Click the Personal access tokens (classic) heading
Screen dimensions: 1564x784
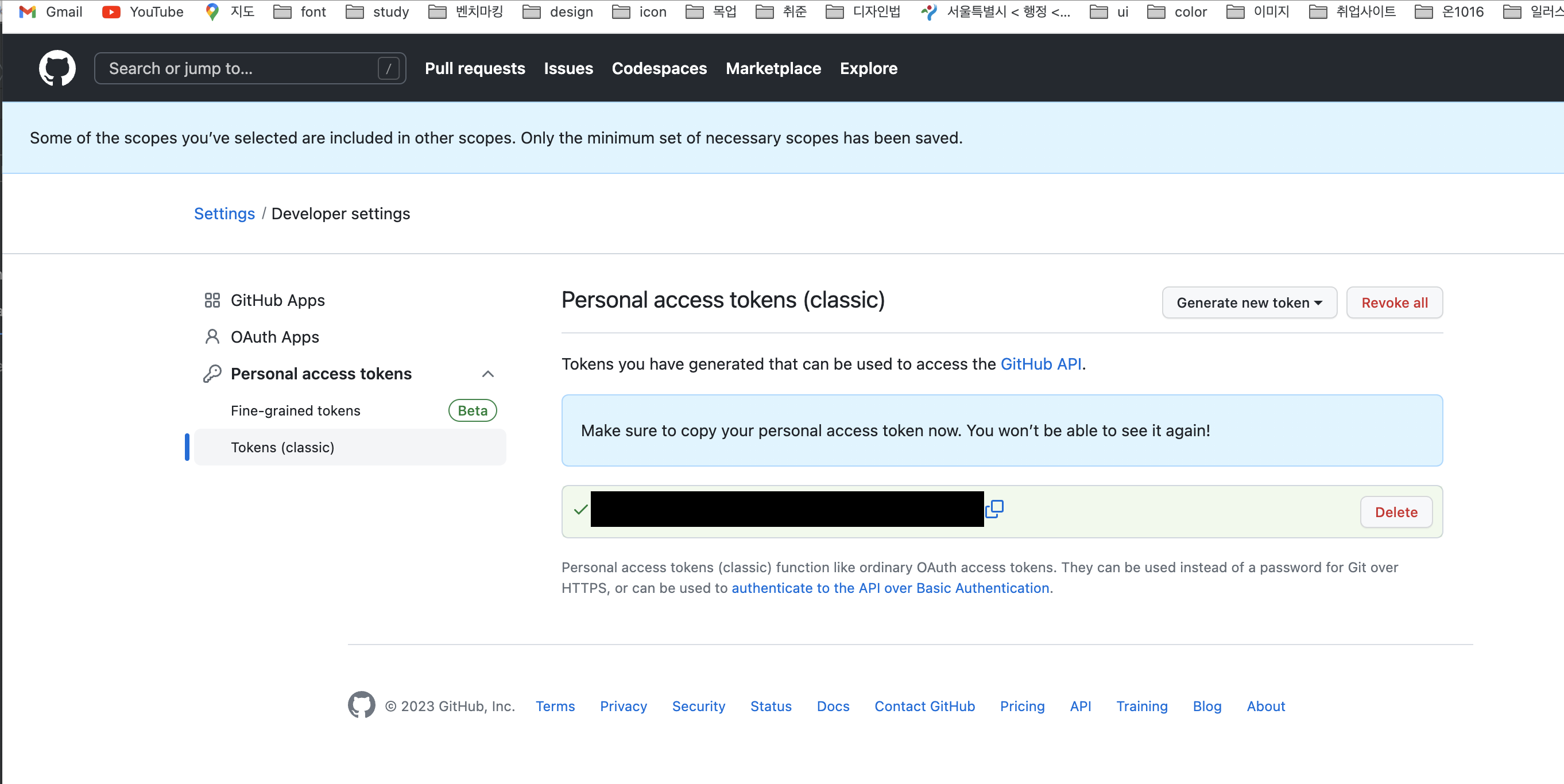(x=723, y=300)
